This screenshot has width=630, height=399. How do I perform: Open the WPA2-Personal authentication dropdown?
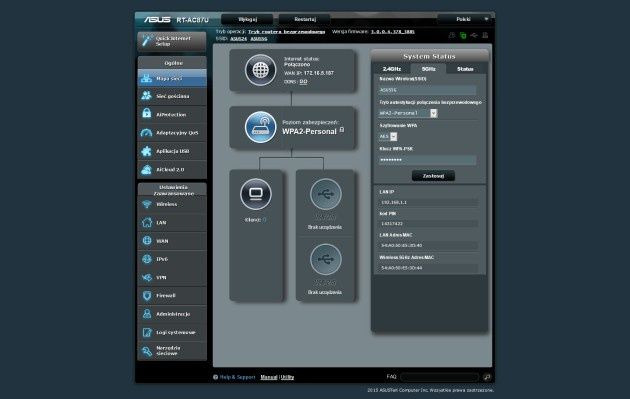tap(408, 113)
